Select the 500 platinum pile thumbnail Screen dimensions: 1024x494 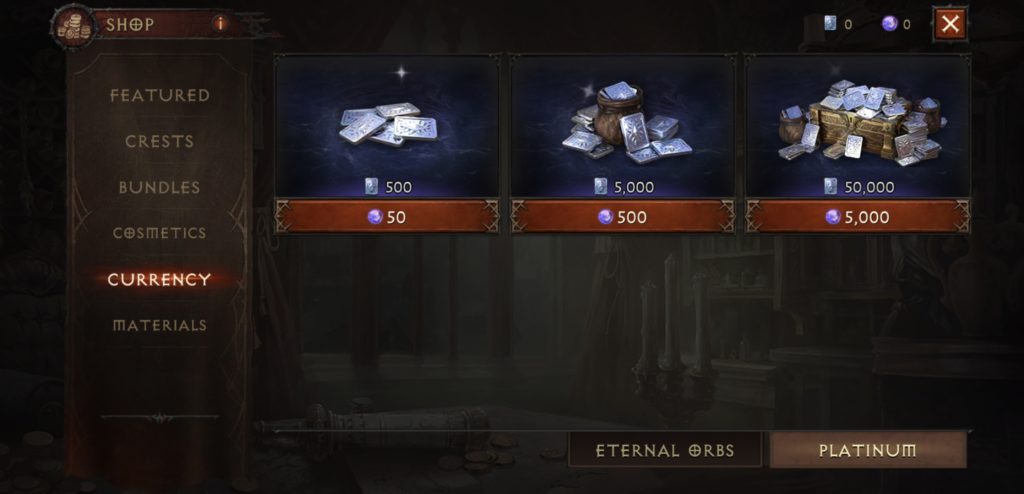click(x=388, y=126)
